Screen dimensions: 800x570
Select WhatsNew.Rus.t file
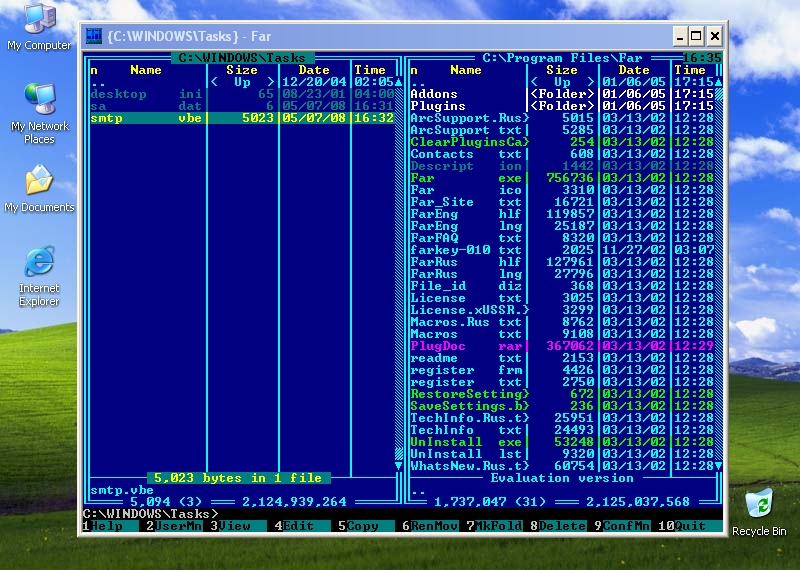[562, 466]
